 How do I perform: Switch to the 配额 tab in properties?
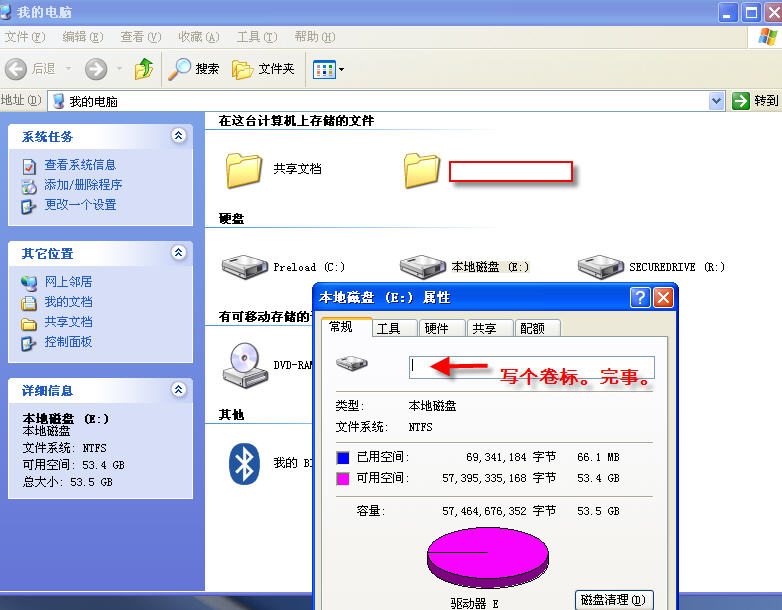click(538, 328)
